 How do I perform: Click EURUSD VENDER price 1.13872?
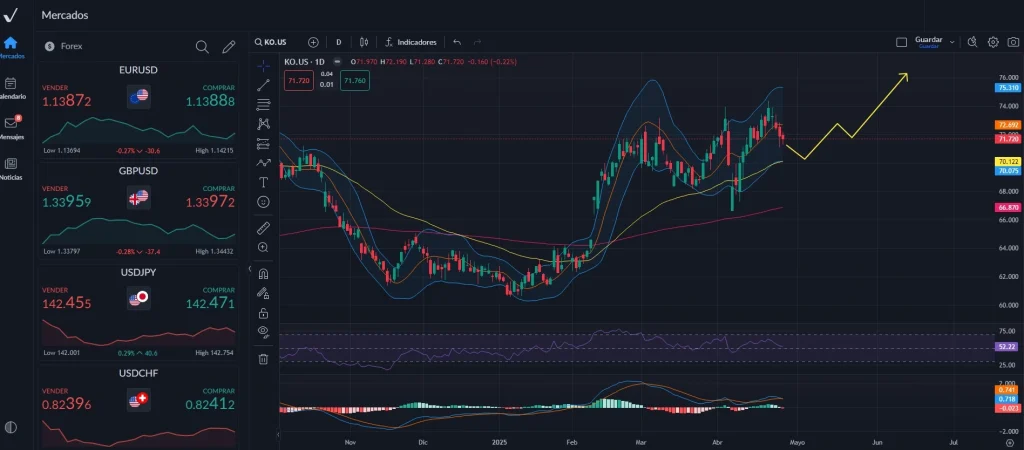(67, 101)
